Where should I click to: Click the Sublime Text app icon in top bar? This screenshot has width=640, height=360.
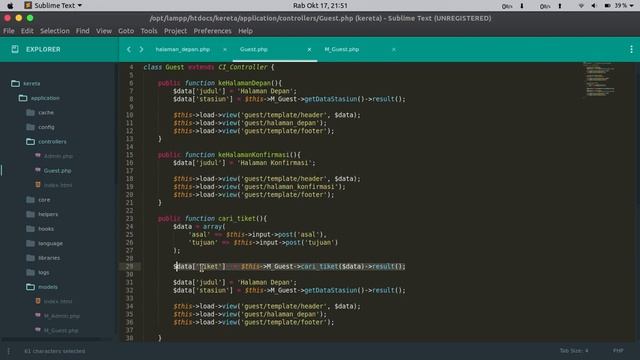pos(28,5)
